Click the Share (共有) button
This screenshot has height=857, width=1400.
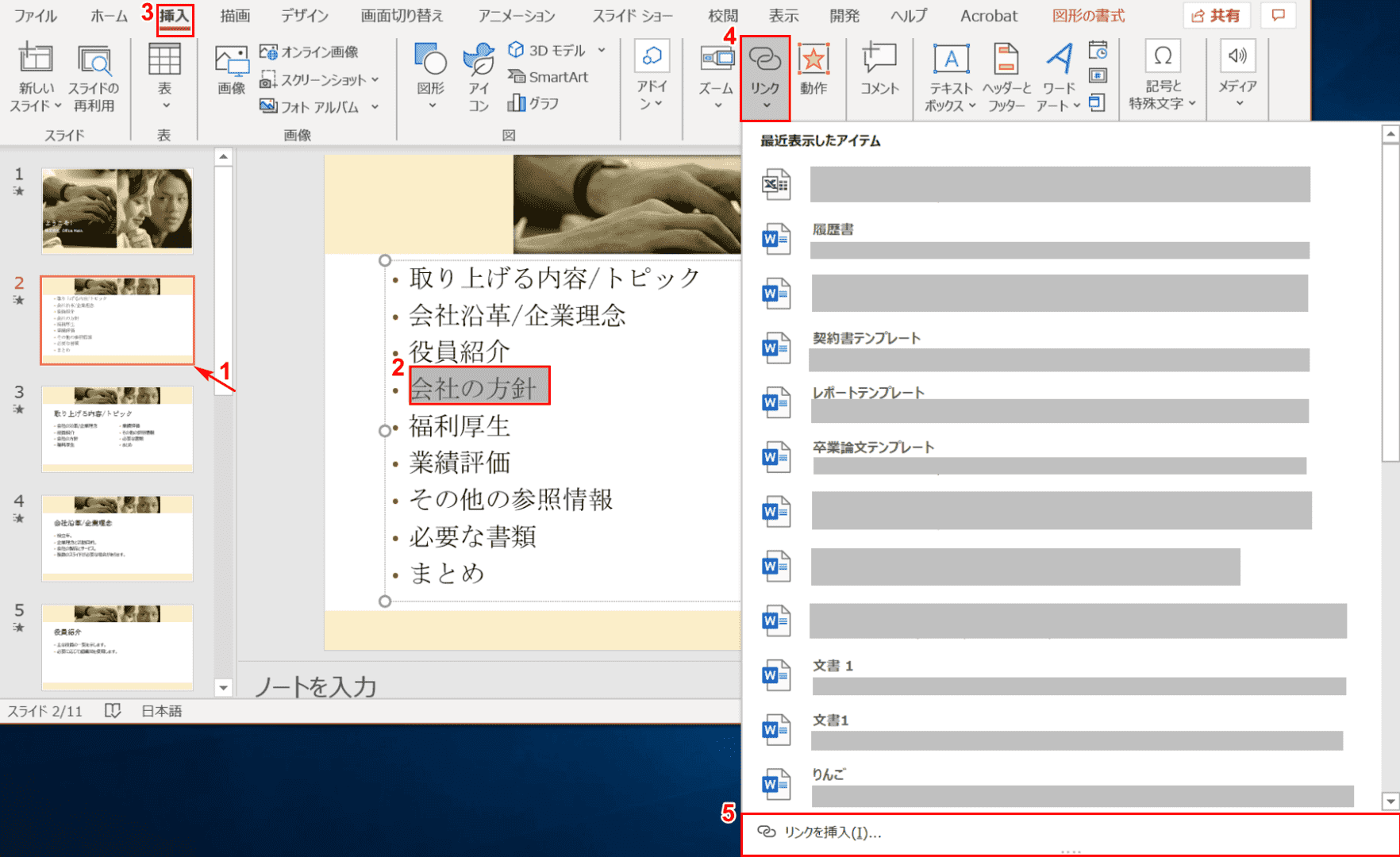coord(1216,16)
